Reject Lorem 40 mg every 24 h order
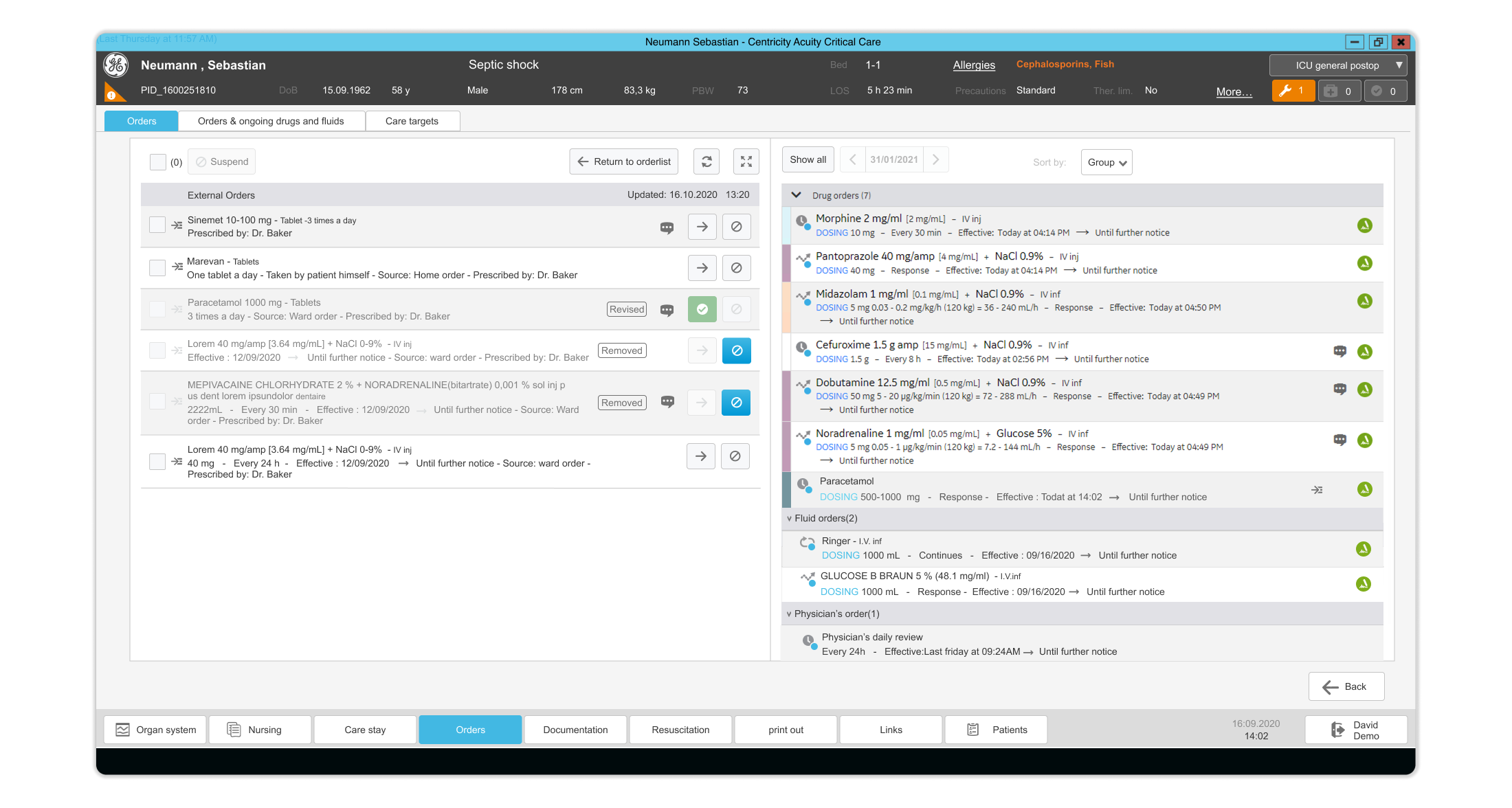This screenshot has height=808, width=1512. 735,456
